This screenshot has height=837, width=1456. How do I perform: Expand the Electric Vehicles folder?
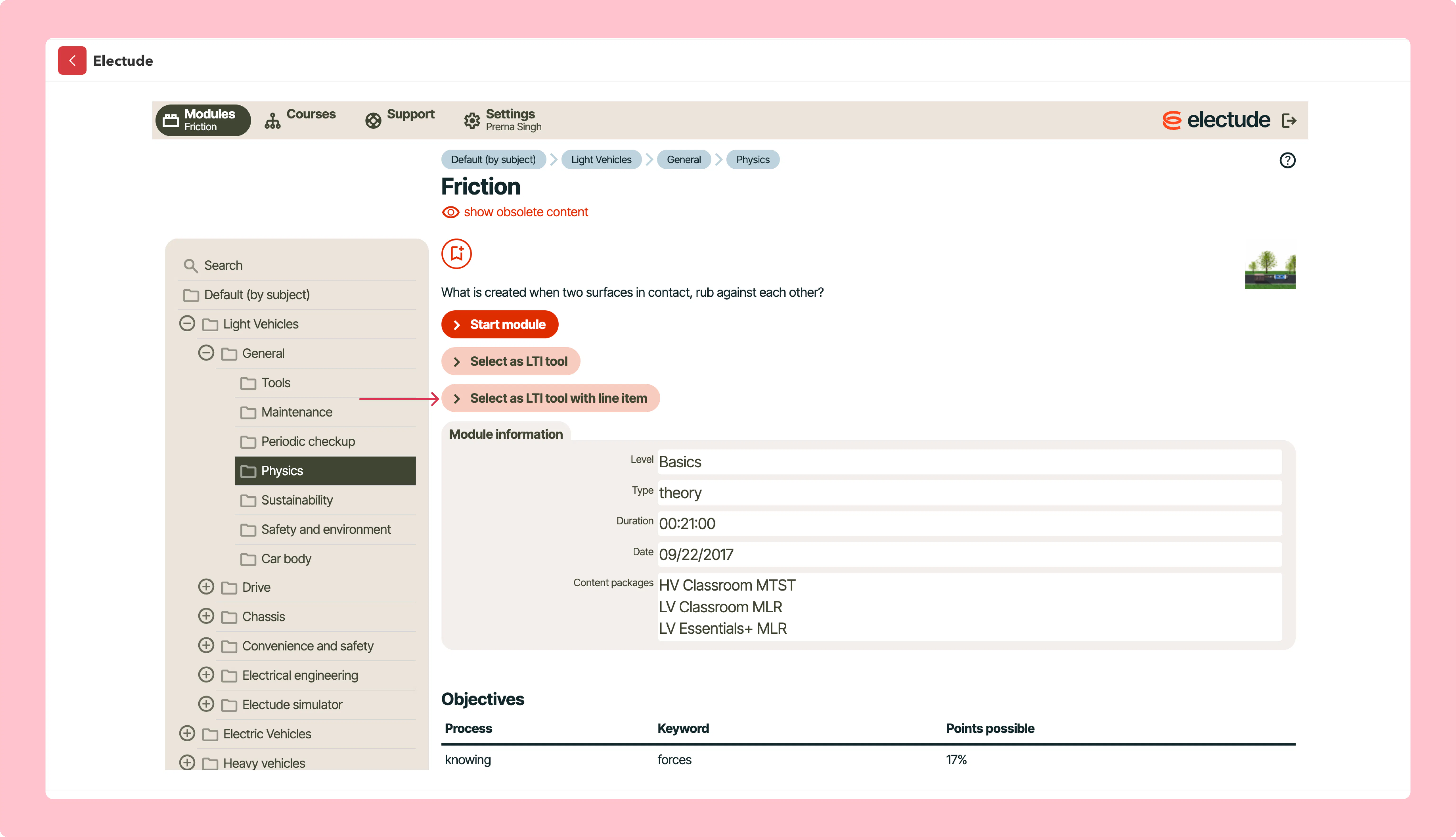click(x=187, y=733)
